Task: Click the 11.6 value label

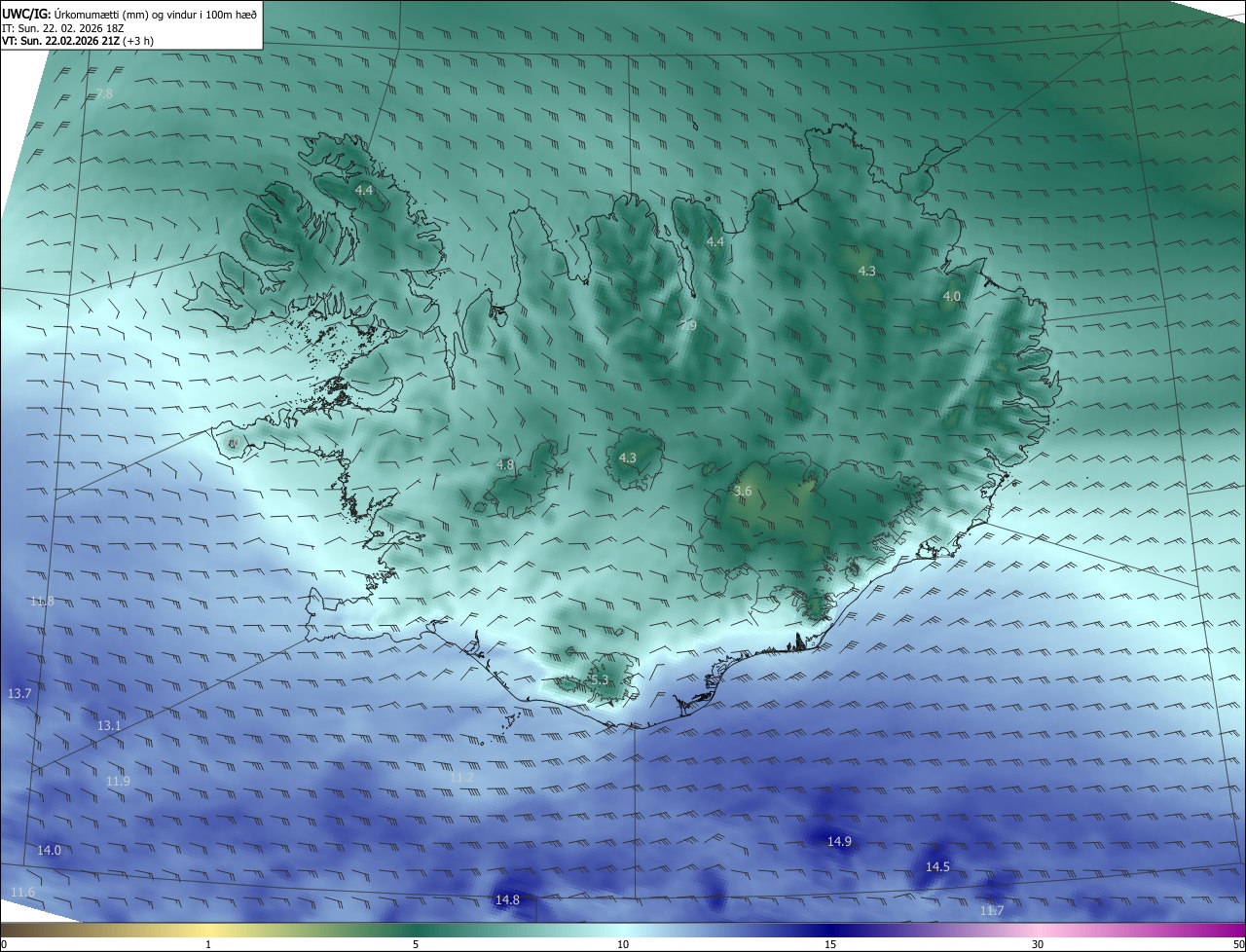Action: [22, 892]
